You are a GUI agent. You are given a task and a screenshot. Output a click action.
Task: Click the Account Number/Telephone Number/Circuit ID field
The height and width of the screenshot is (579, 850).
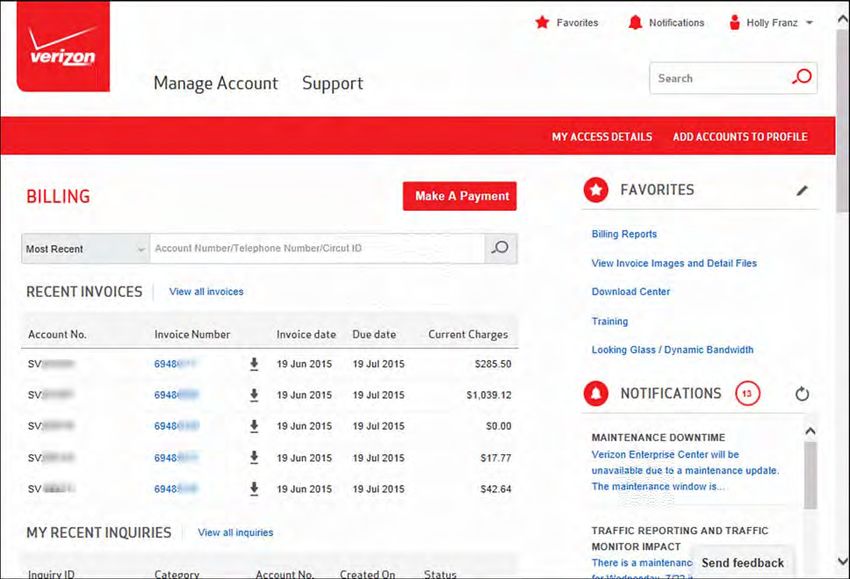coord(317,248)
